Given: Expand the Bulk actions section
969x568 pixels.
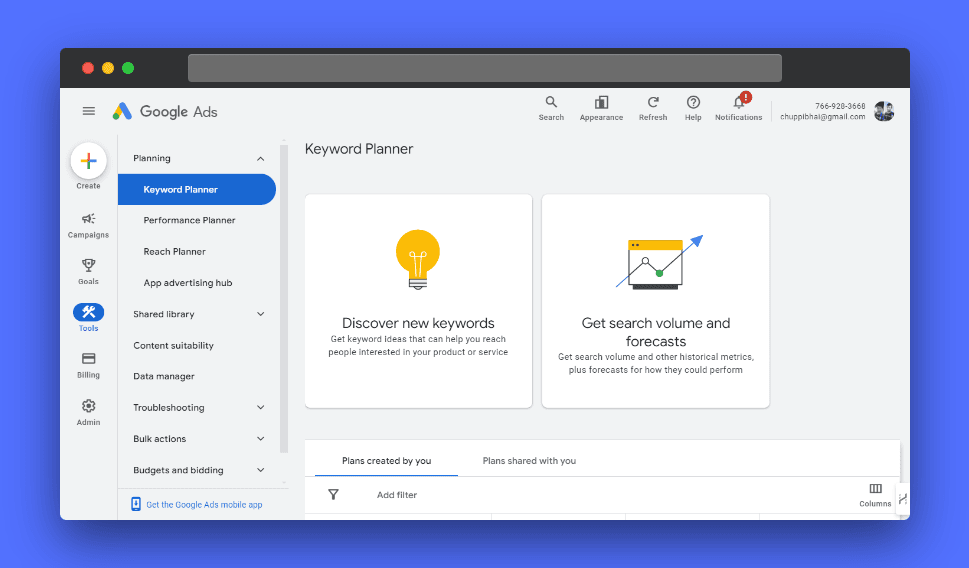Looking at the screenshot, I should pos(261,439).
